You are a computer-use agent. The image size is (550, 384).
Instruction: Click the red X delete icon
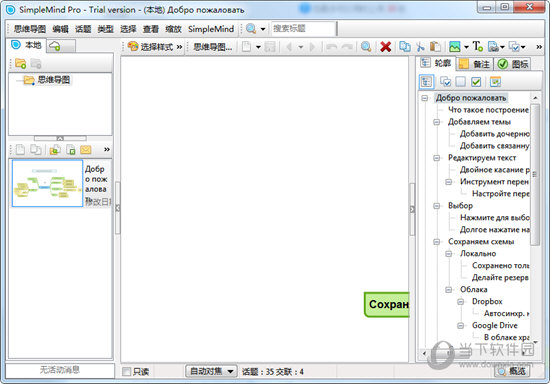(385, 46)
